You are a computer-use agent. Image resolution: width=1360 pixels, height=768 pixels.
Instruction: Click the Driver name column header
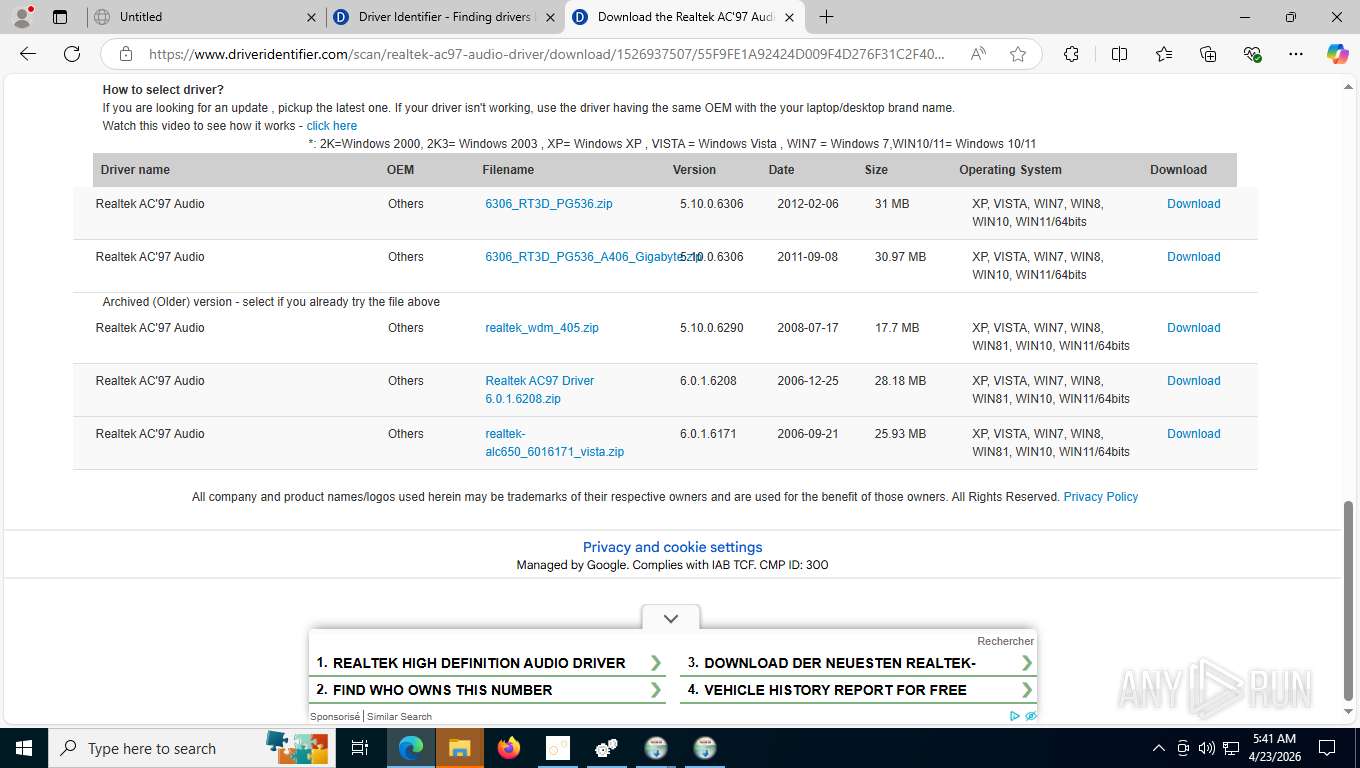point(135,170)
